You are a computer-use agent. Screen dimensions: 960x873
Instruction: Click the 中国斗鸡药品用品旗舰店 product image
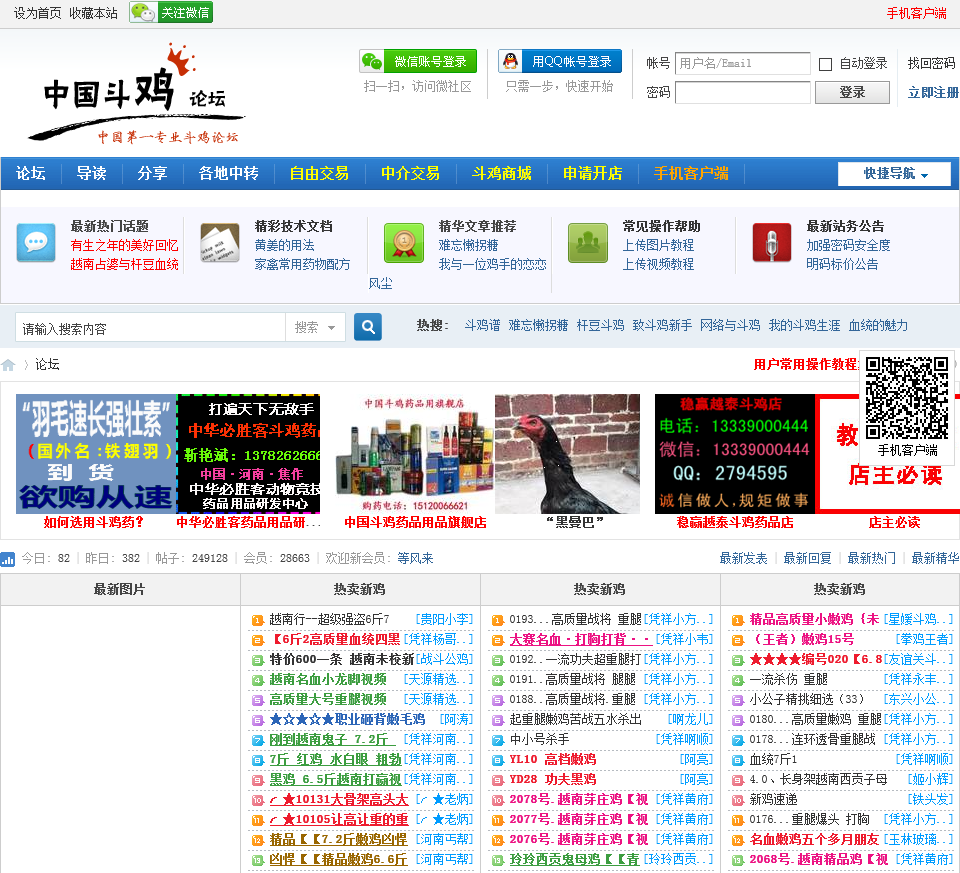click(415, 454)
